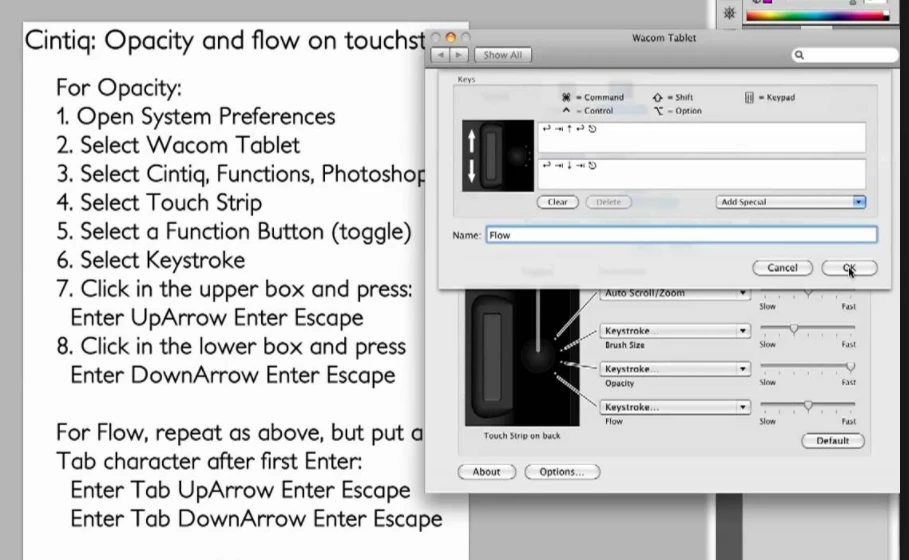Click "Enter Tab UpArrow Enter Escape" line
This screenshot has width=909, height=560.
click(x=240, y=490)
